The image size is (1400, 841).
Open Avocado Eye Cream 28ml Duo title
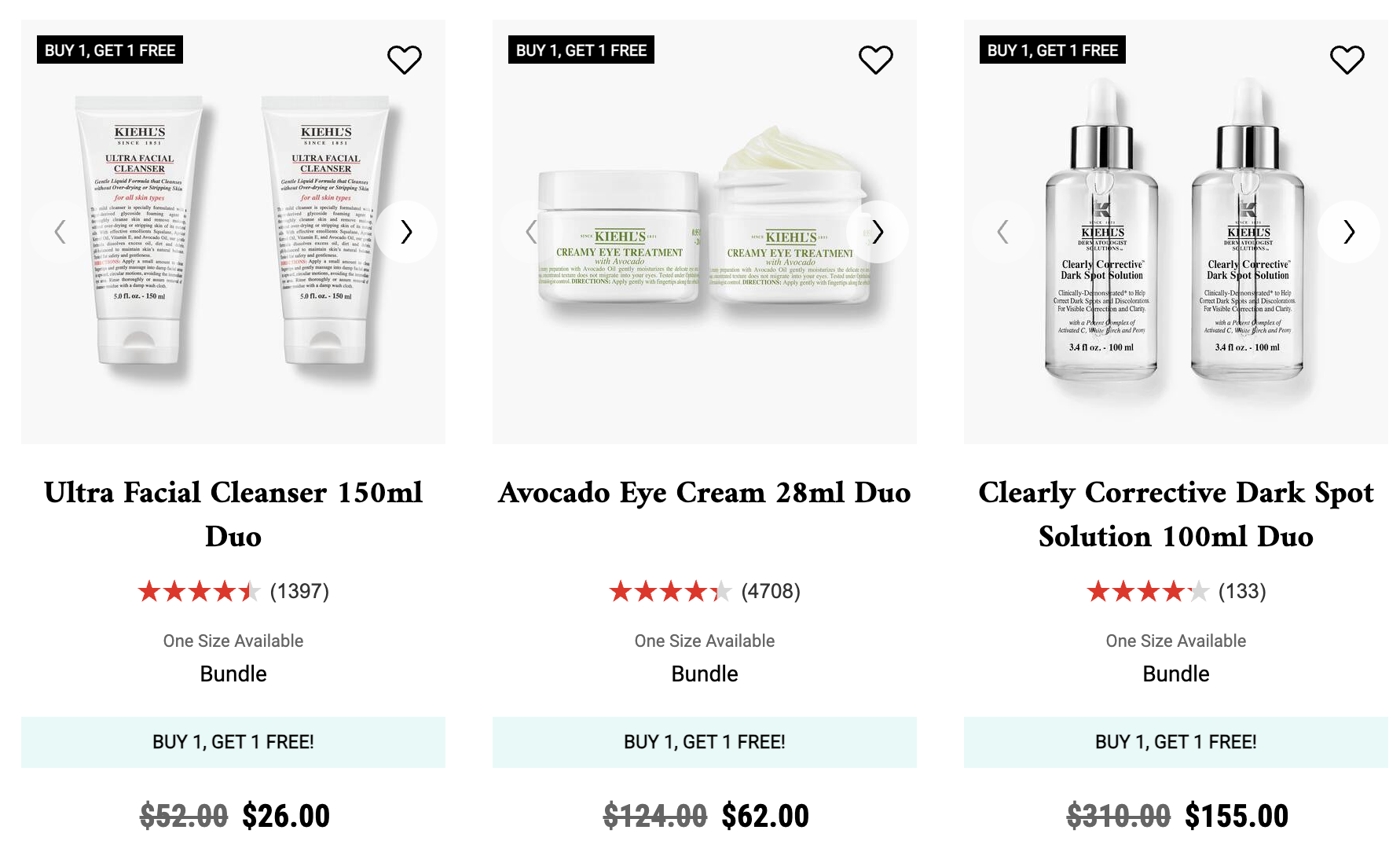point(705,493)
